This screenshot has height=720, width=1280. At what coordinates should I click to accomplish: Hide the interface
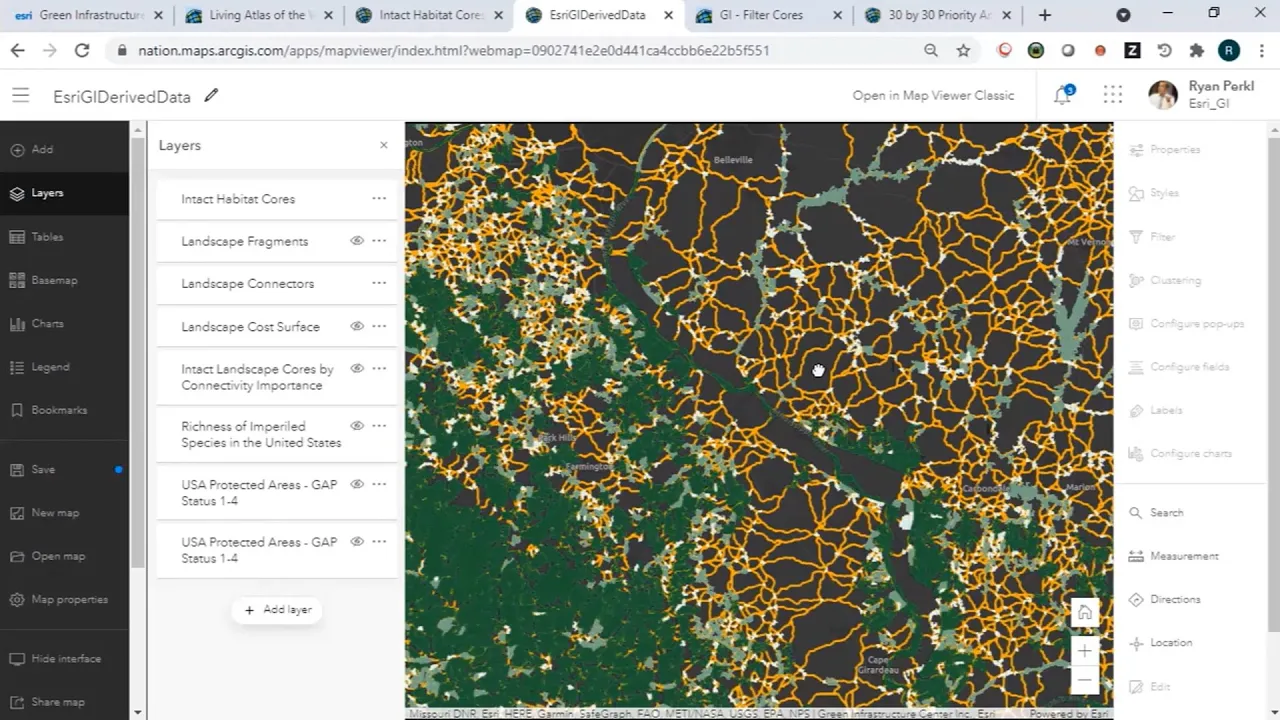[x=55, y=659]
